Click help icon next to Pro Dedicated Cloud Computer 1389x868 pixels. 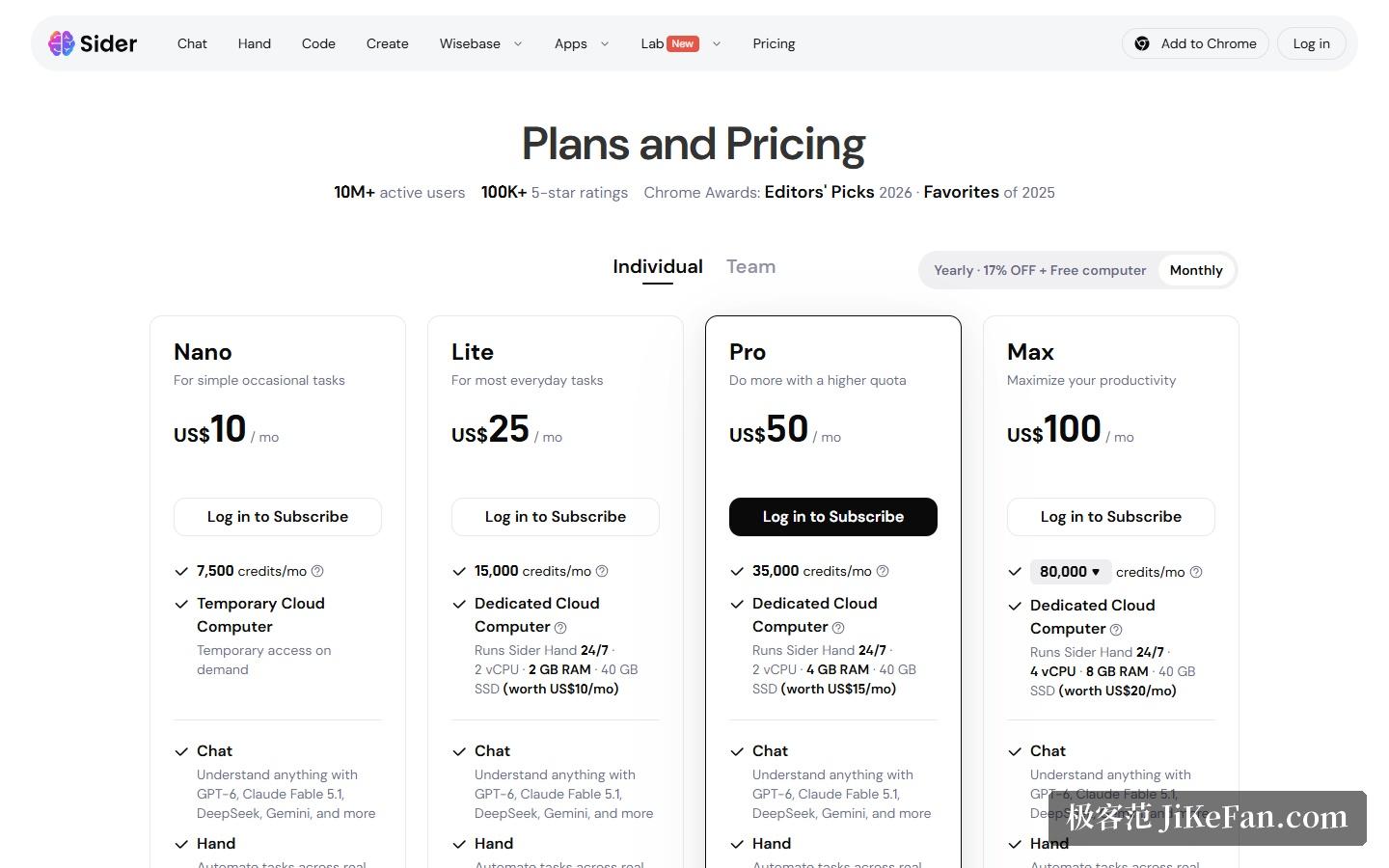tap(838, 628)
